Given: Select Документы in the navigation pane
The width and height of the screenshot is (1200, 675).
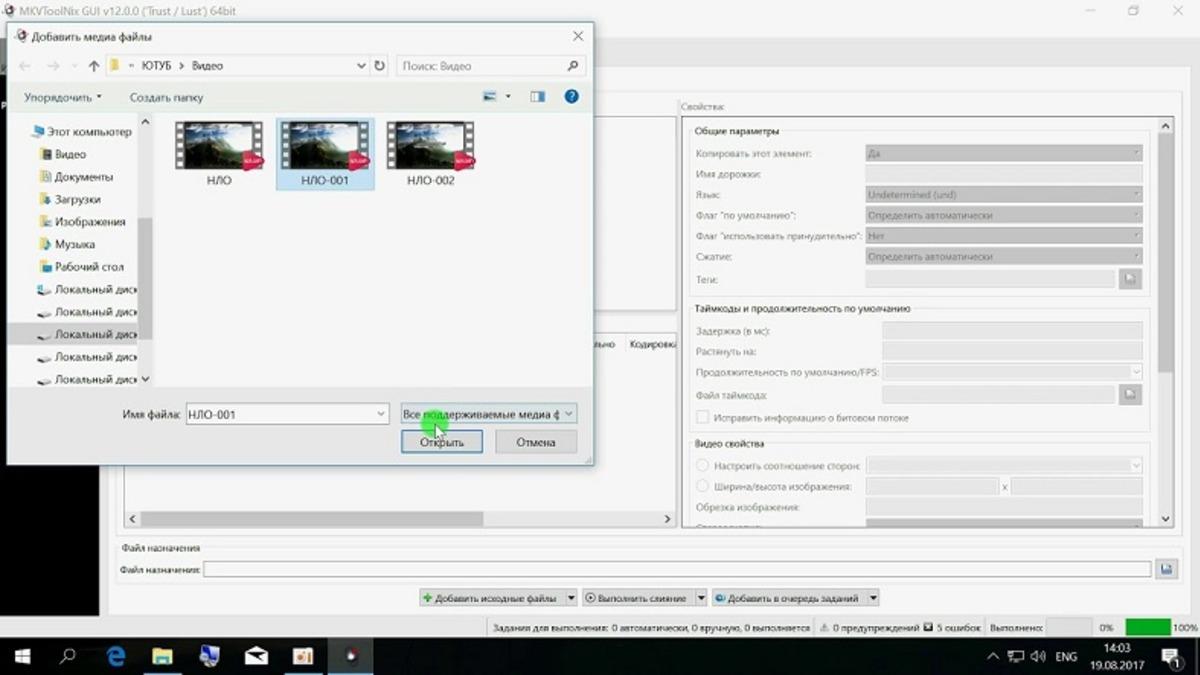Looking at the screenshot, I should point(83,177).
